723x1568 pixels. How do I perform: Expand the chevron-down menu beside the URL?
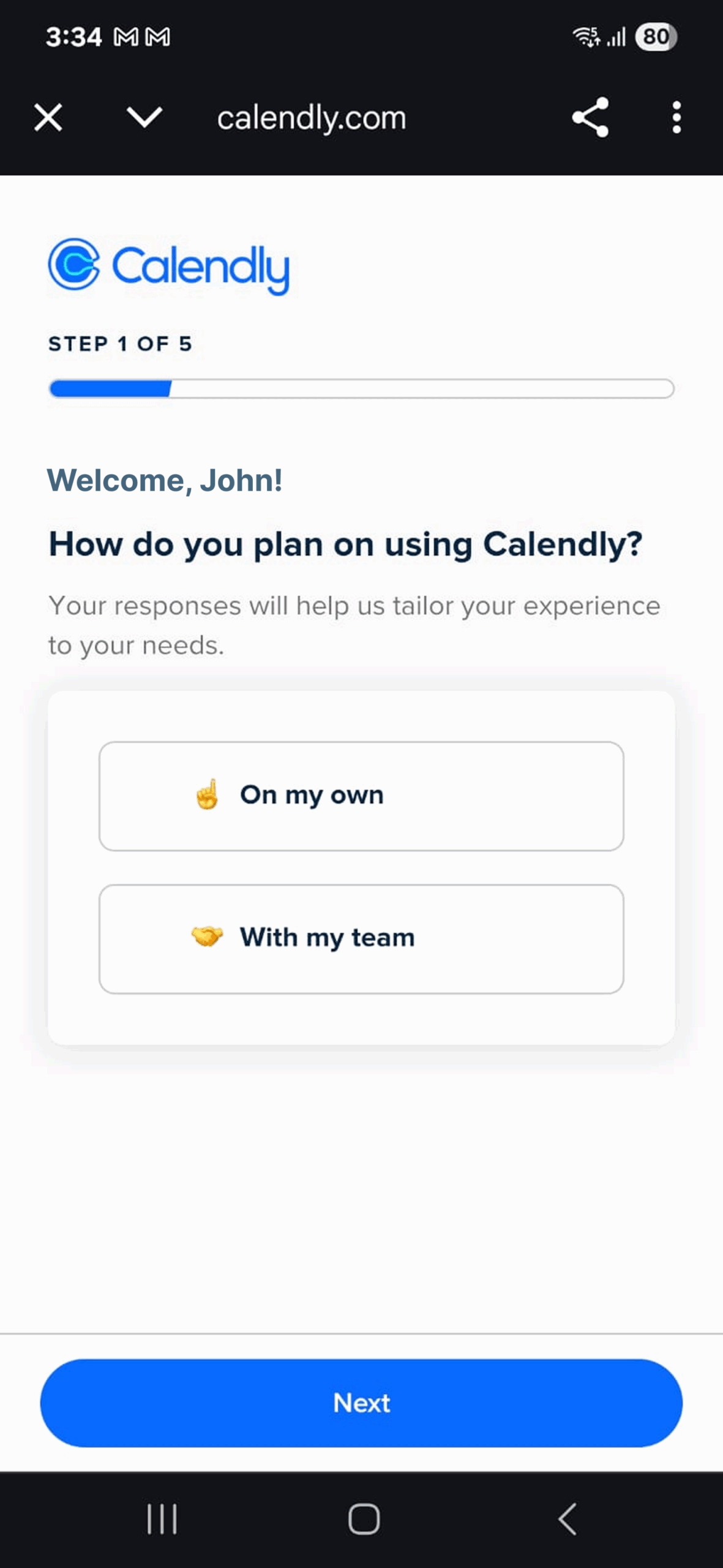144,117
